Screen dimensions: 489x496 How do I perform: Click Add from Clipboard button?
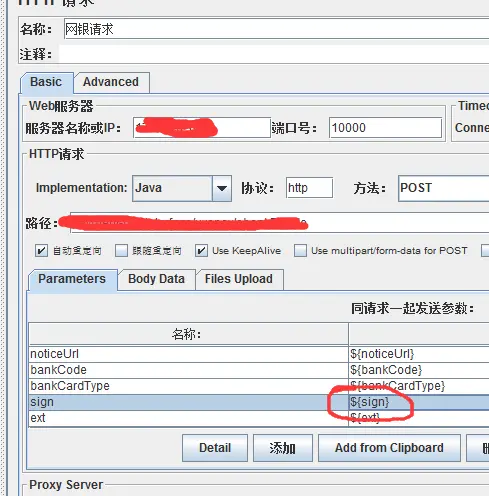pyautogui.click(x=389, y=448)
